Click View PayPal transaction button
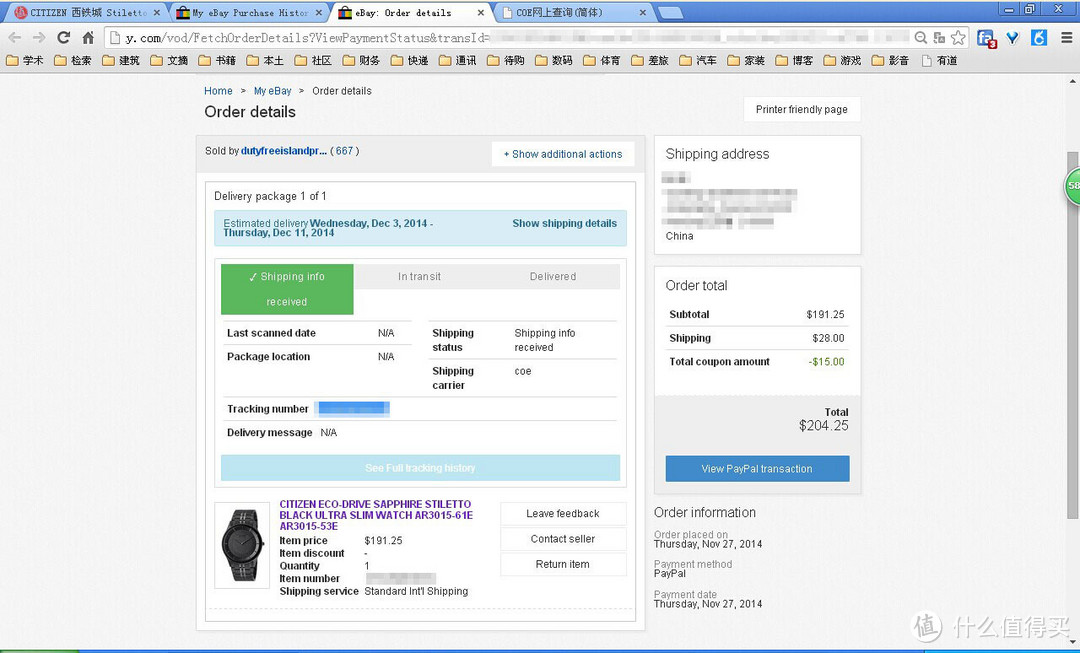The image size is (1080, 653). (x=757, y=469)
